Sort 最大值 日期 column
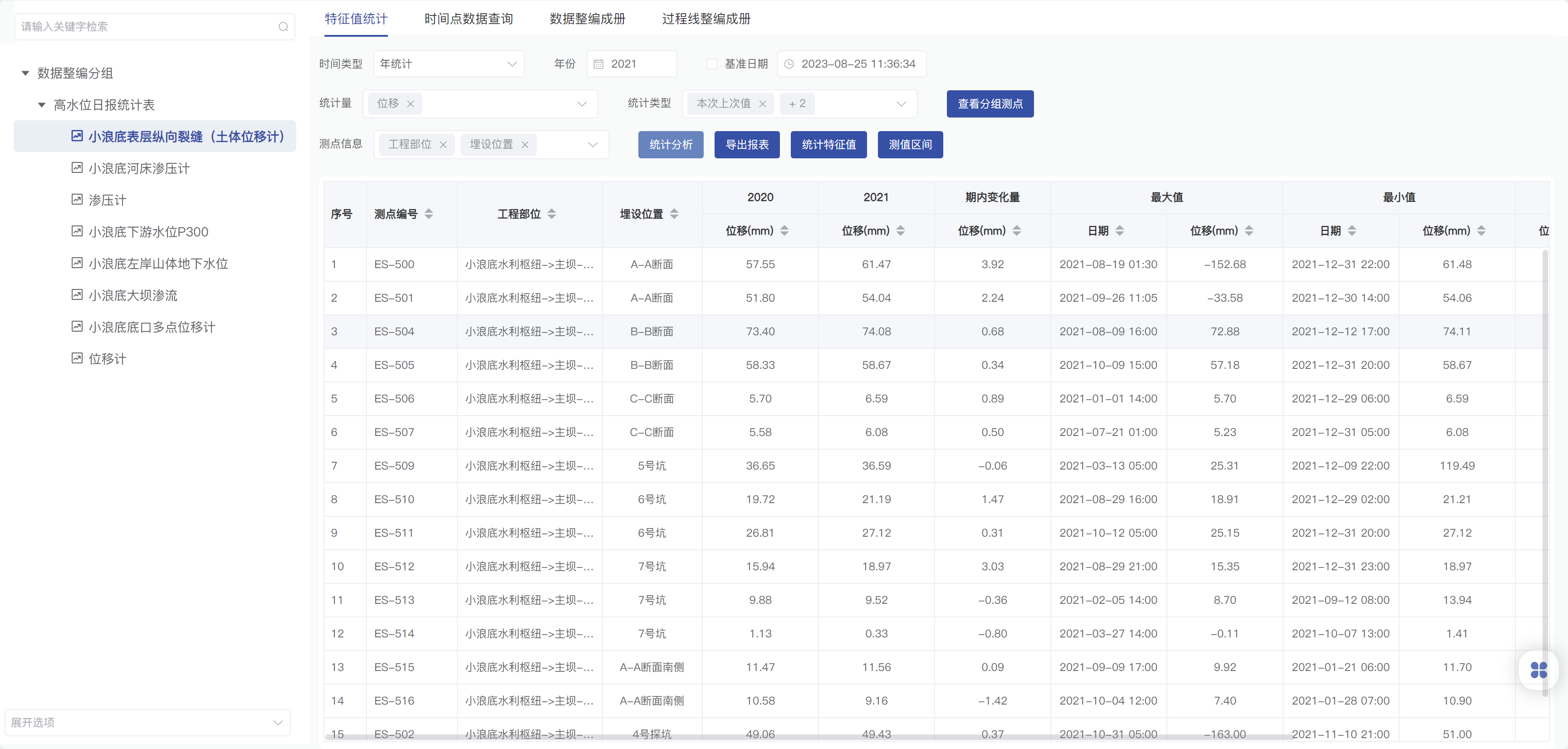 (x=1119, y=230)
